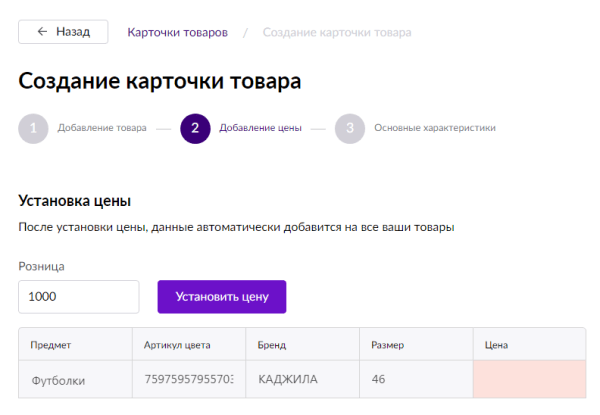Go to Карточки товаров breadcrumb

tap(177, 32)
